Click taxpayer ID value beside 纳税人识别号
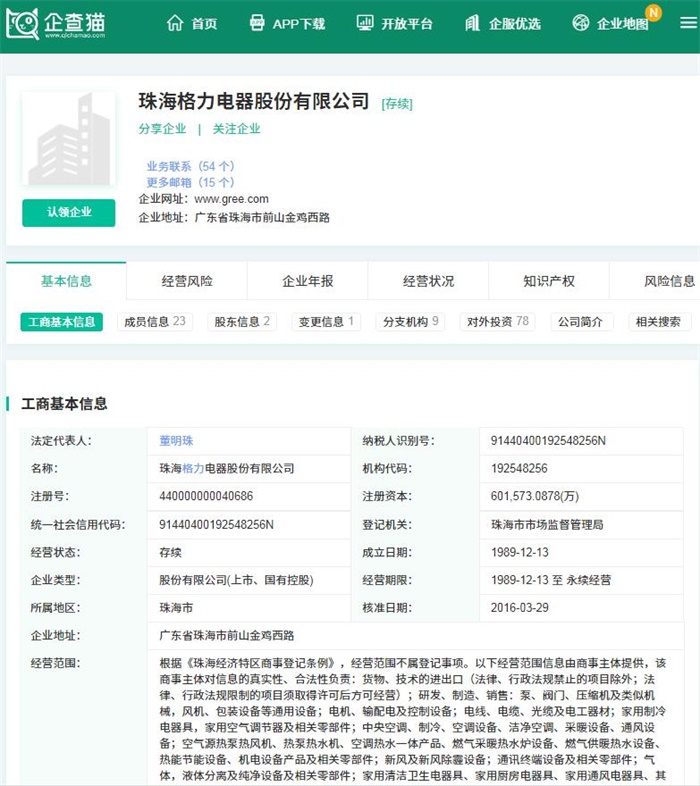 [548, 441]
